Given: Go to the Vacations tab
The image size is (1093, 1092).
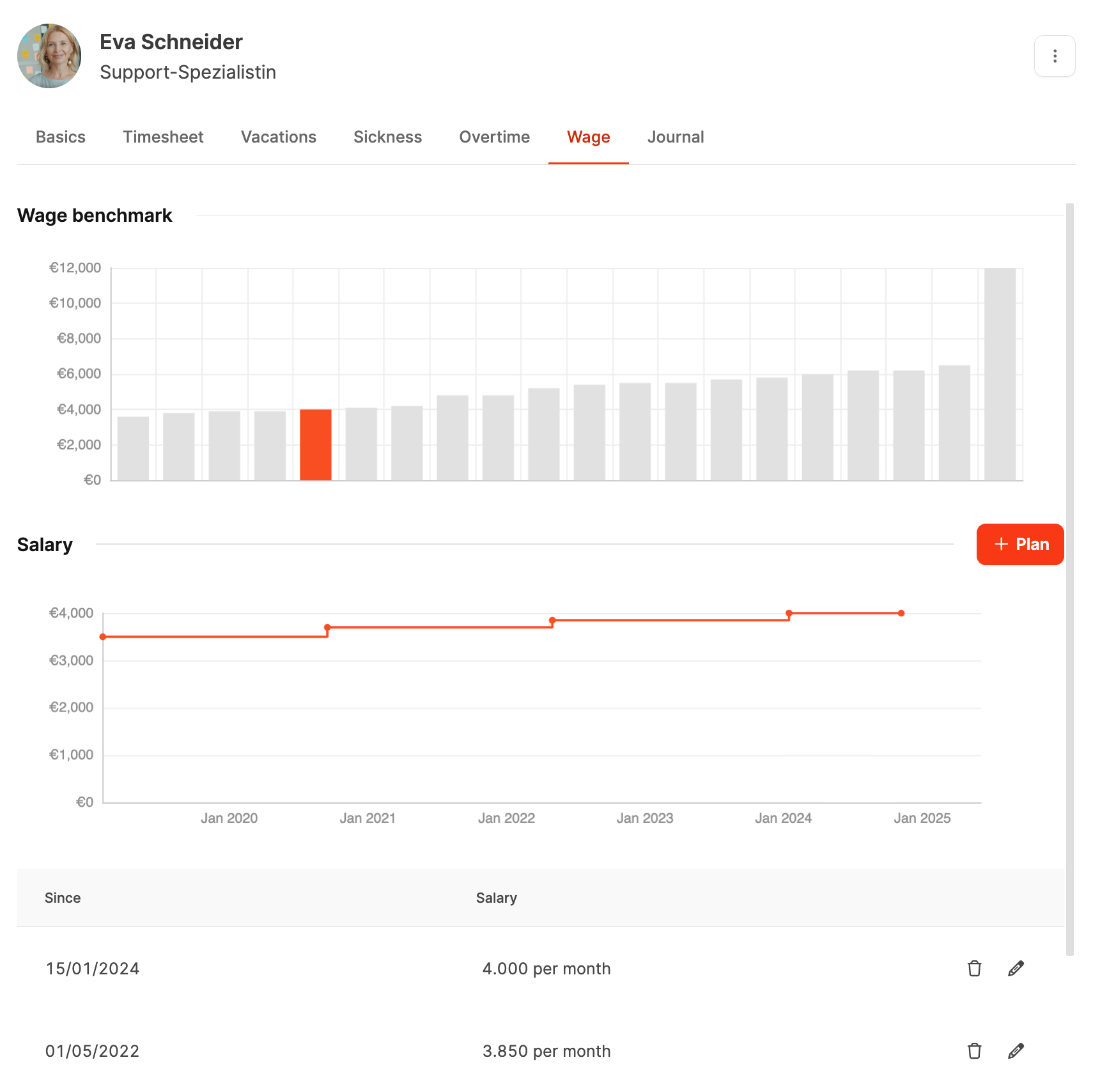Looking at the screenshot, I should click(x=279, y=137).
